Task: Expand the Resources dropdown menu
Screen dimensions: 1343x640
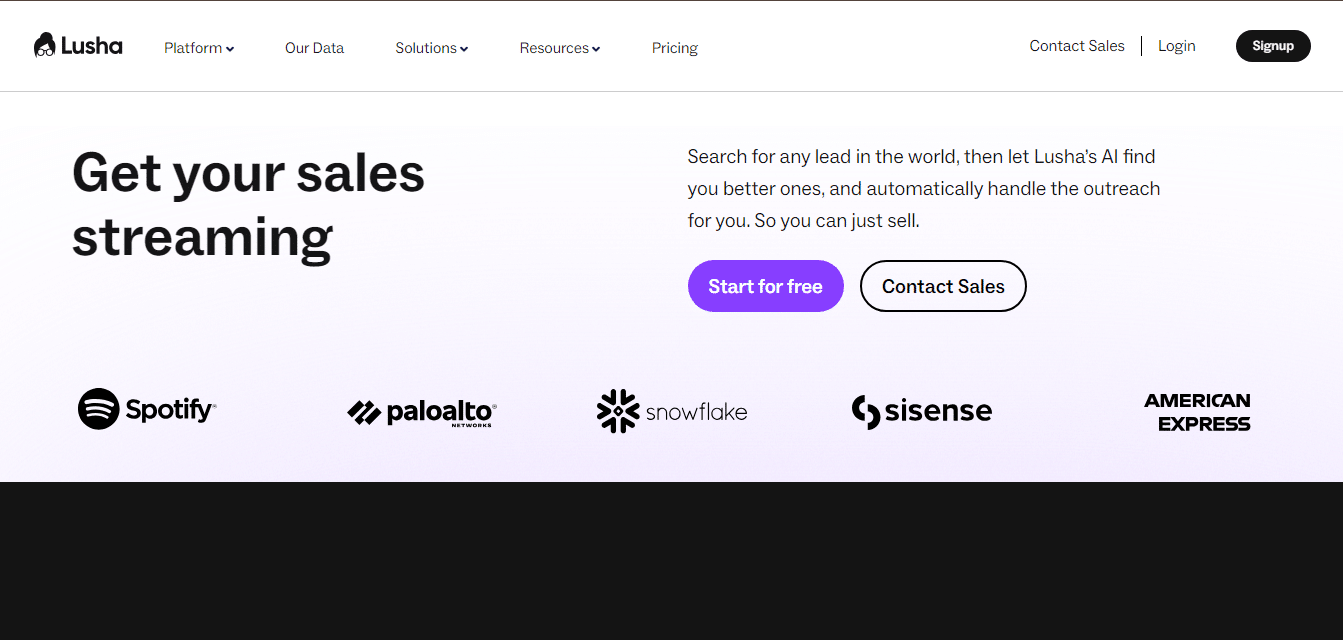Action: (x=559, y=48)
